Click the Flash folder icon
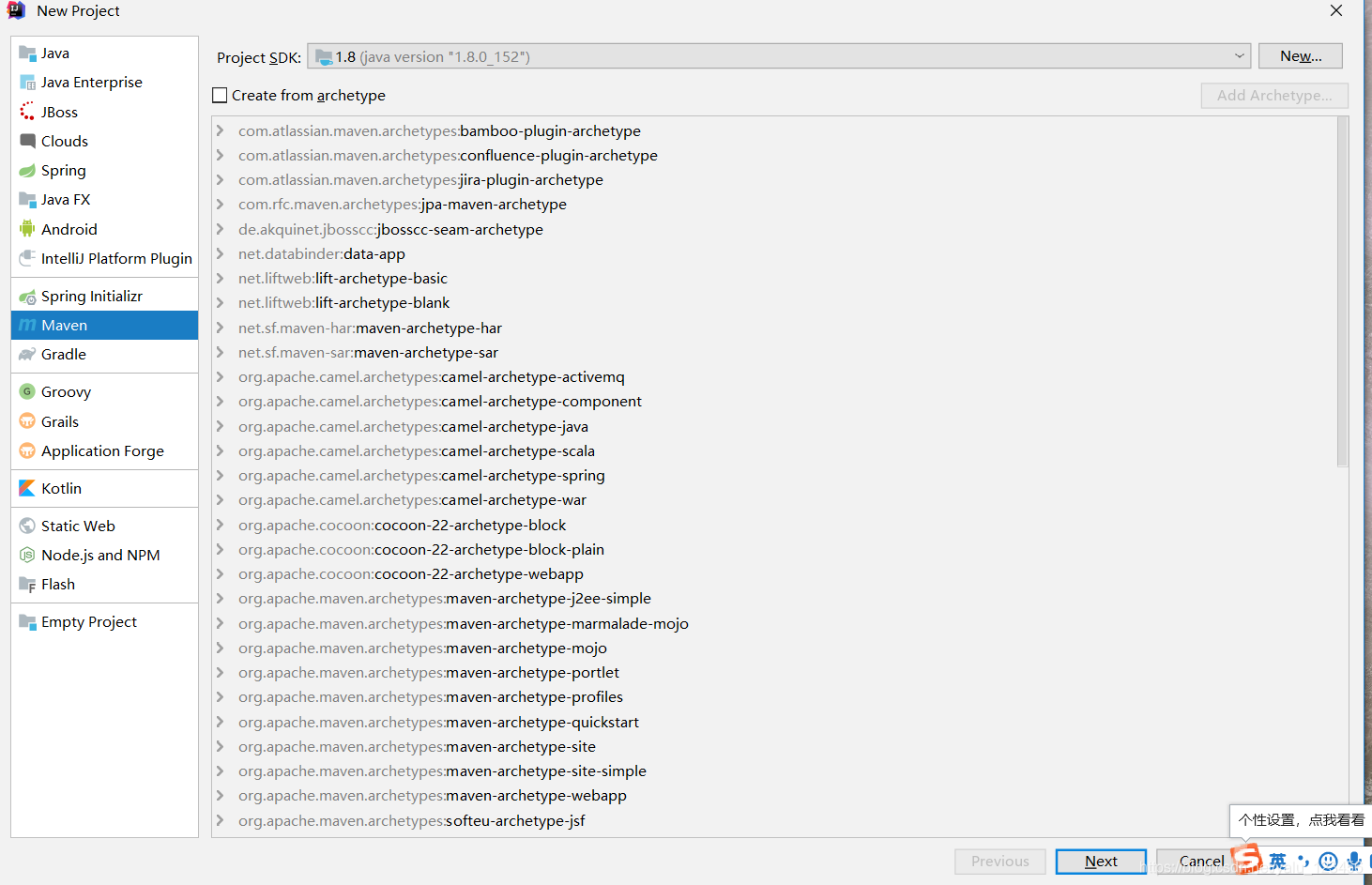The height and width of the screenshot is (885, 1372). click(x=27, y=585)
